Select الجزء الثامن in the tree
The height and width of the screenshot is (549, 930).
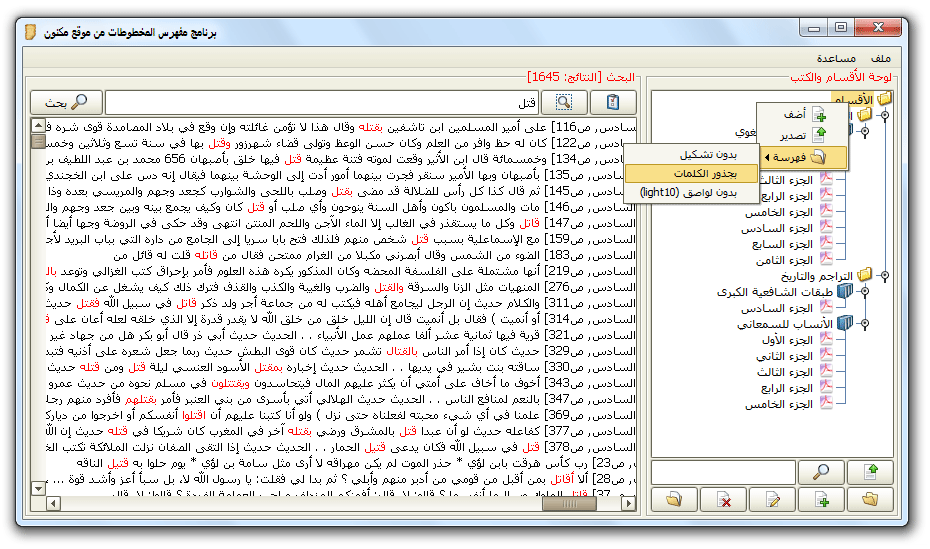784,260
